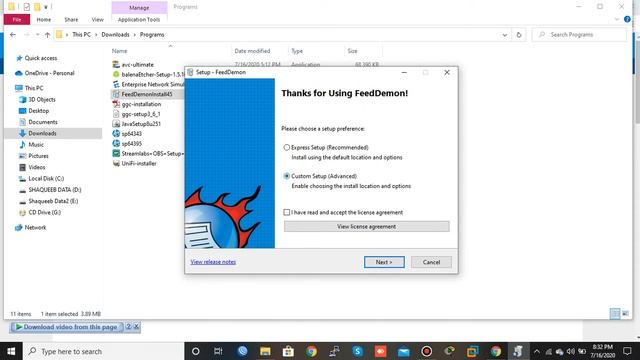Expand the address bar history dropdown

pos(504,35)
